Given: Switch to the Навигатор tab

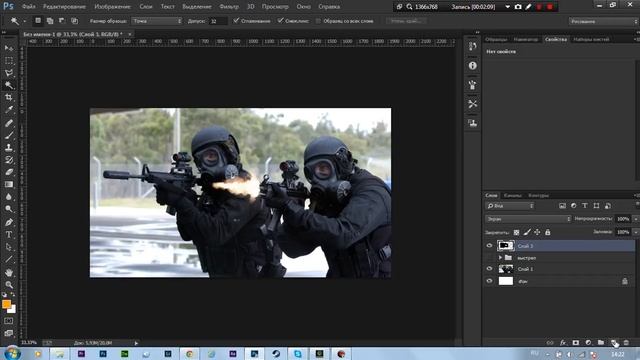Looking at the screenshot, I should pyautogui.click(x=525, y=39).
